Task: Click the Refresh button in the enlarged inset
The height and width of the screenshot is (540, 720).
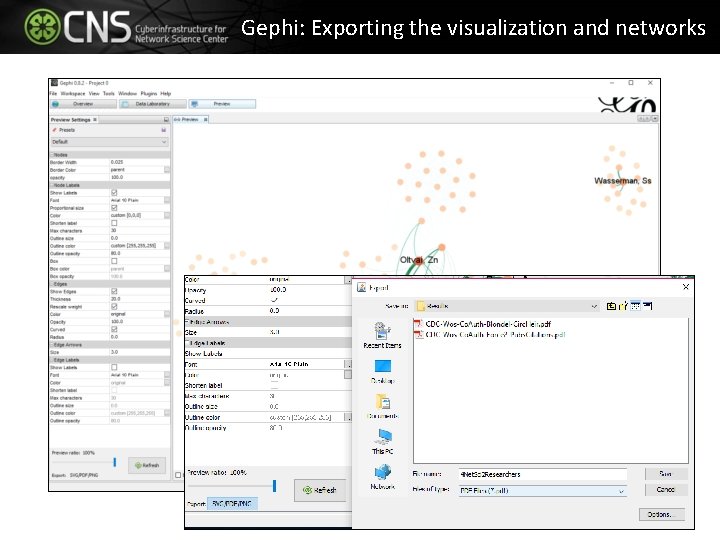Action: (x=320, y=490)
